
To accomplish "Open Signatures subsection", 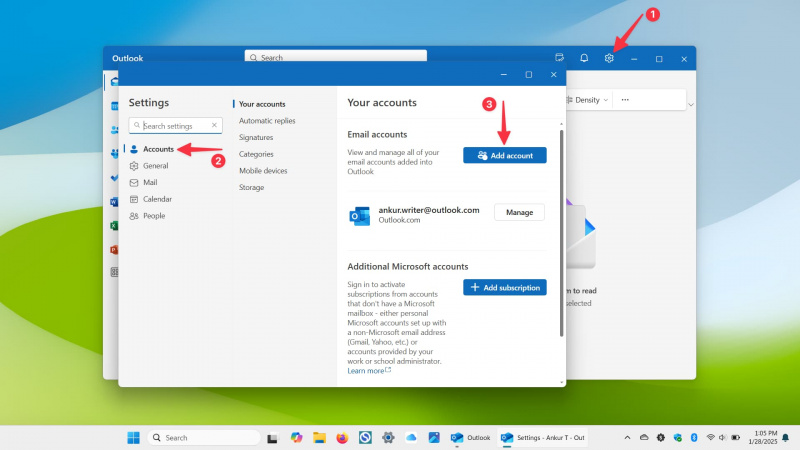I will point(256,137).
